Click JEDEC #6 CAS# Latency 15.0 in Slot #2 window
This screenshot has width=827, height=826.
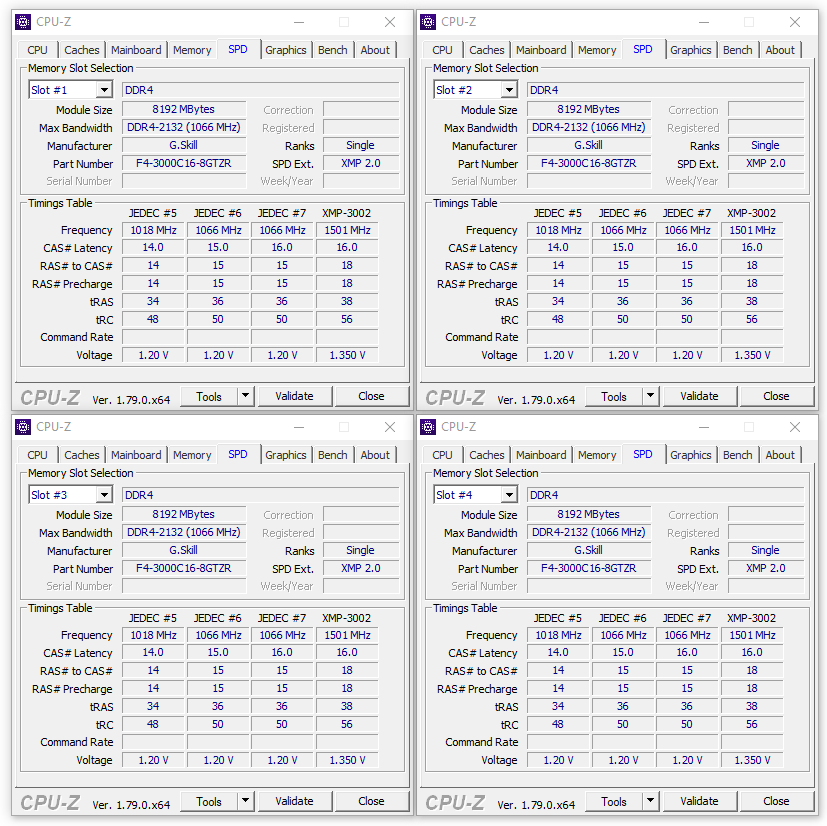(x=623, y=248)
